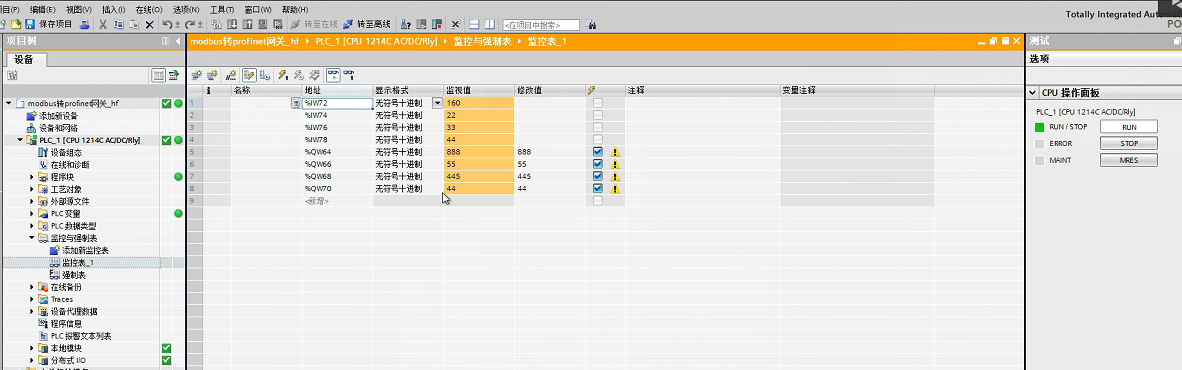The height and width of the screenshot is (370, 1182).
Task: Collapse the PLC_1 tree node
Action: (20, 140)
